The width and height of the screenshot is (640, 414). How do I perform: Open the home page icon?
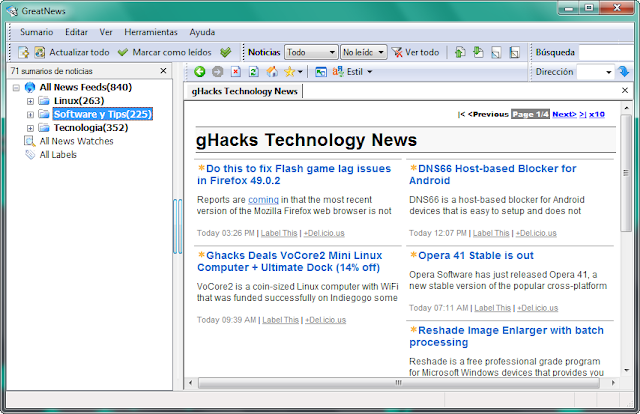(272, 72)
